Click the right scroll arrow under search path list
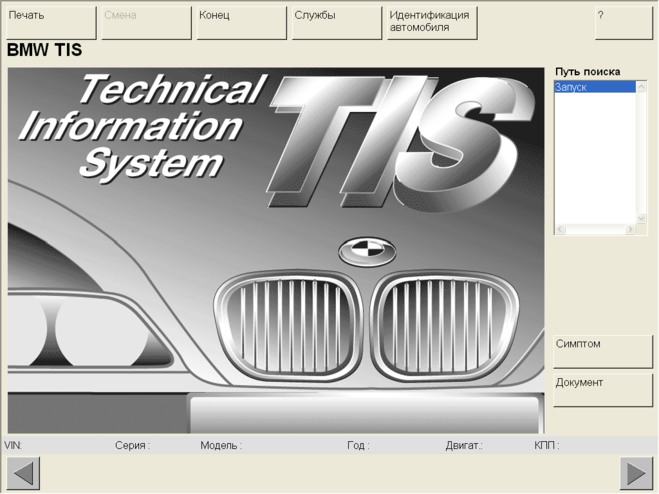659x494 pixels. tap(631, 229)
